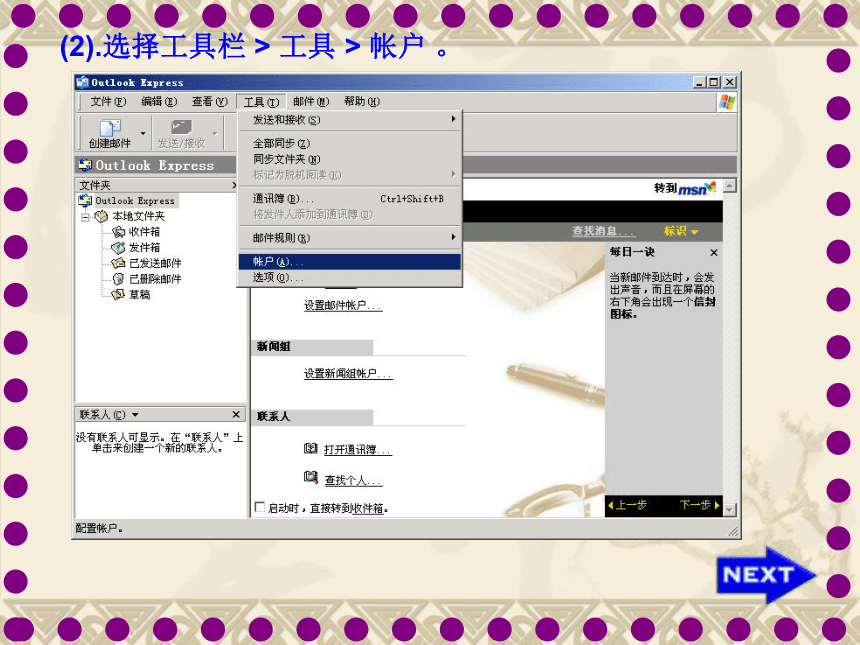This screenshot has height=645, width=860.
Task: Click the scroll down arrow of main pane
Action: point(729,510)
